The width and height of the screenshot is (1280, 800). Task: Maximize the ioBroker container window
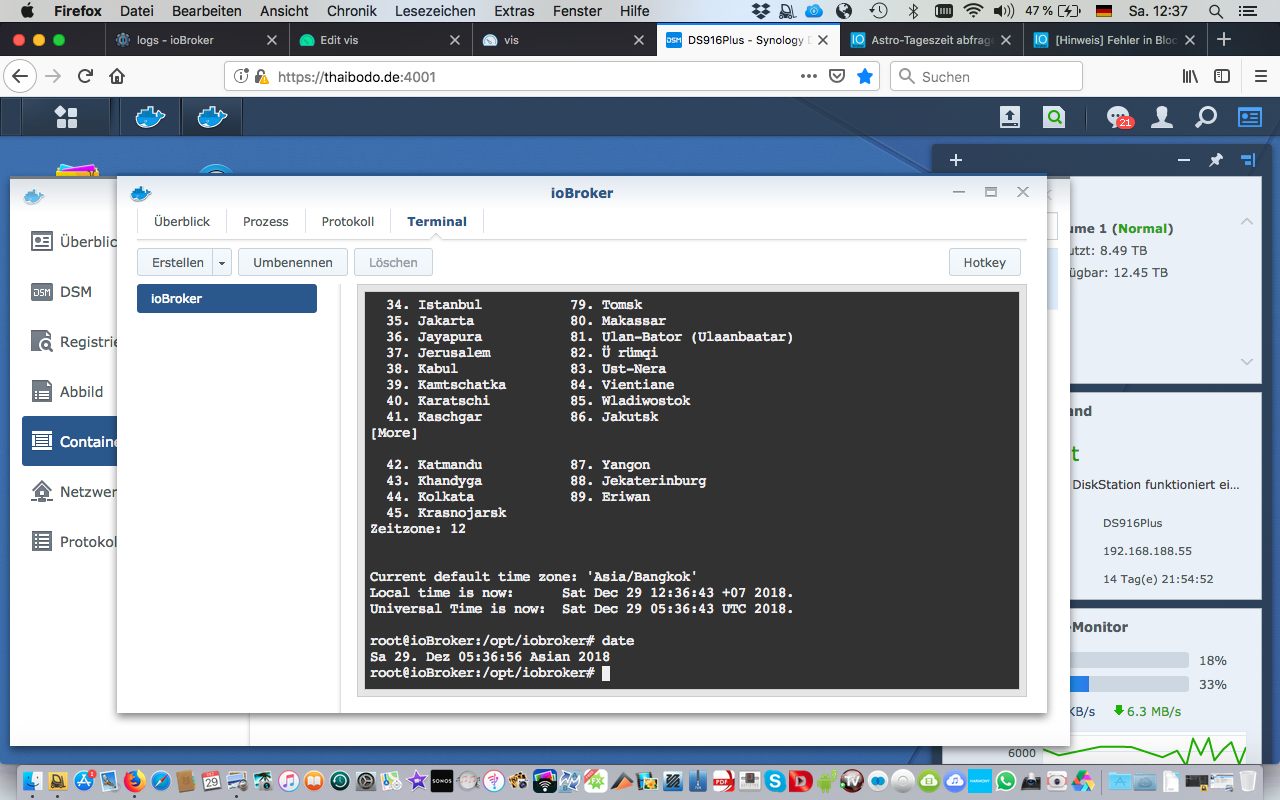click(x=991, y=192)
